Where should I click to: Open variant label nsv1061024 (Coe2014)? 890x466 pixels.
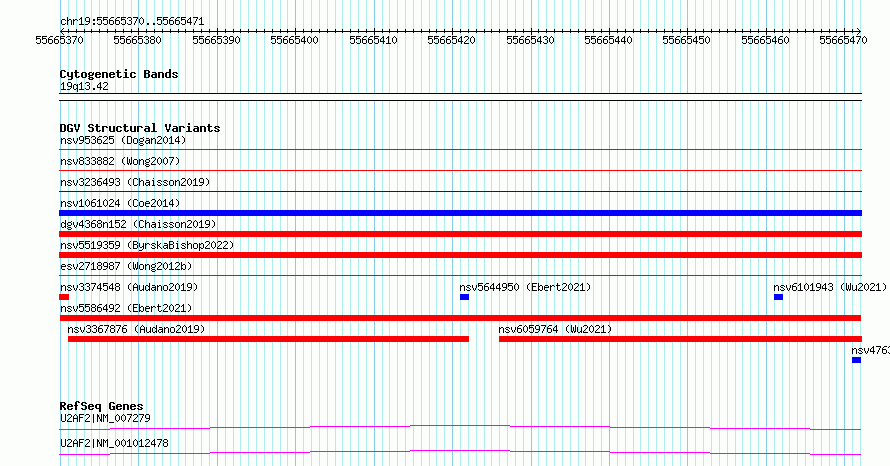[120, 203]
